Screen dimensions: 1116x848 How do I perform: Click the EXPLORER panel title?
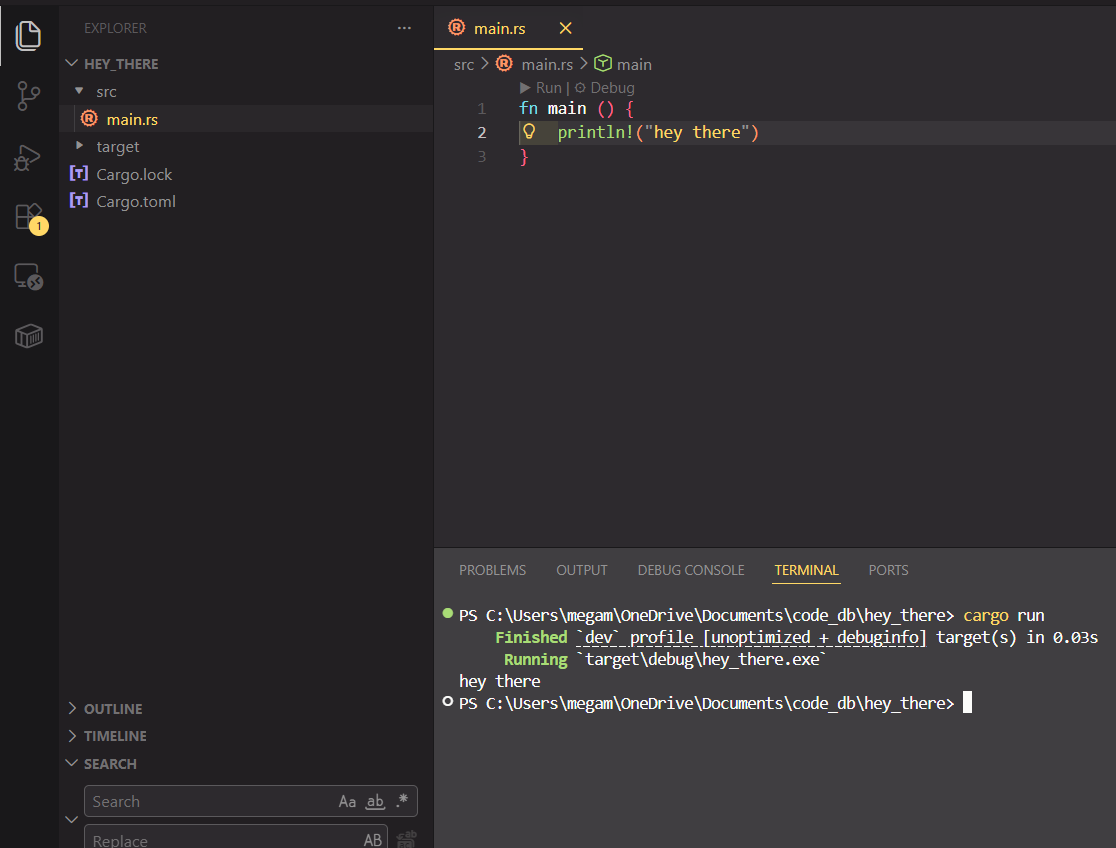tap(115, 28)
